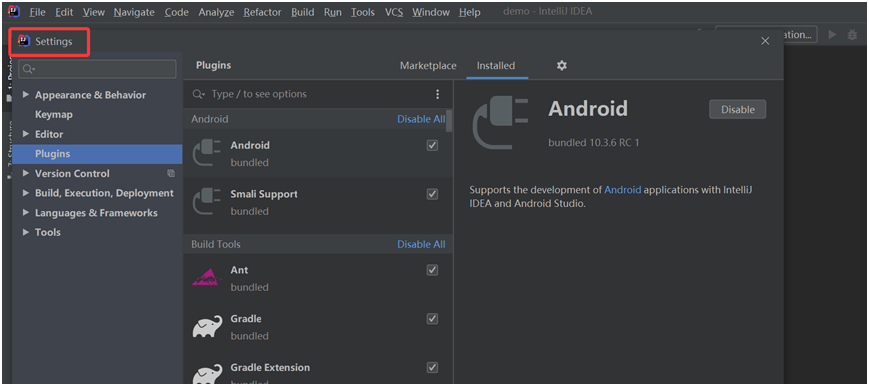Close the Settings dialog
Image resolution: width=869 pixels, height=386 pixels.
click(x=765, y=41)
